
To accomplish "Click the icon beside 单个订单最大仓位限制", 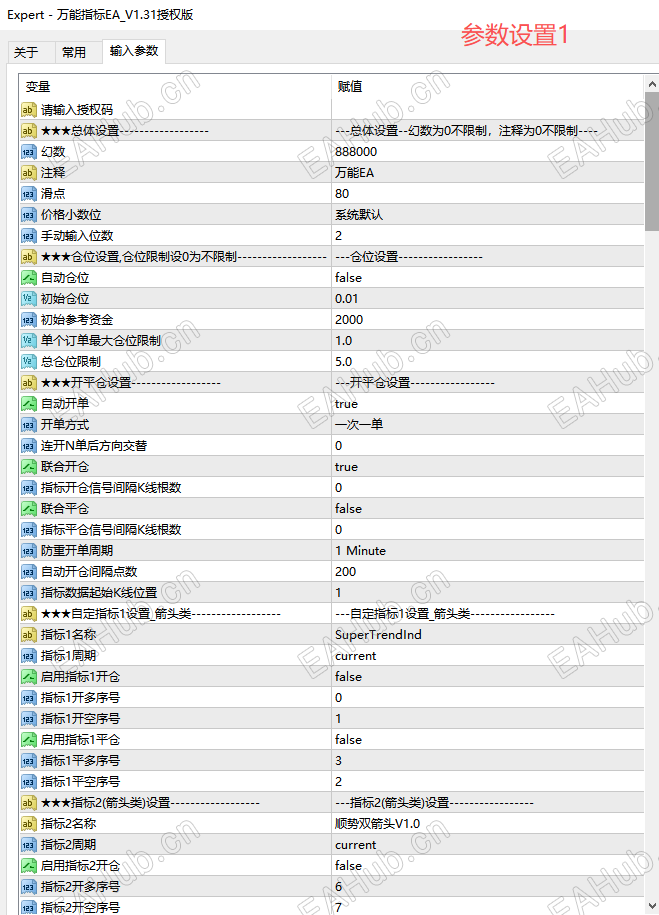I will [x=29, y=341].
